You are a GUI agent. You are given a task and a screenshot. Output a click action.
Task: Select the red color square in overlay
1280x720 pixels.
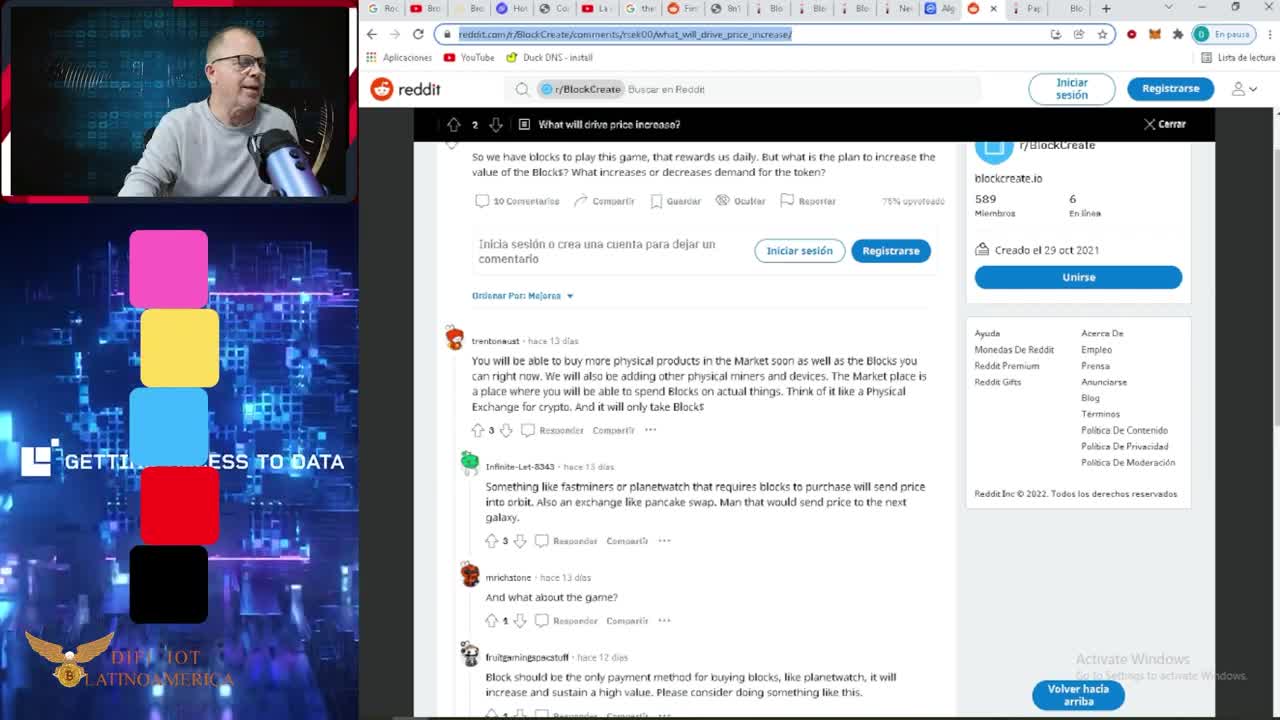point(179,506)
